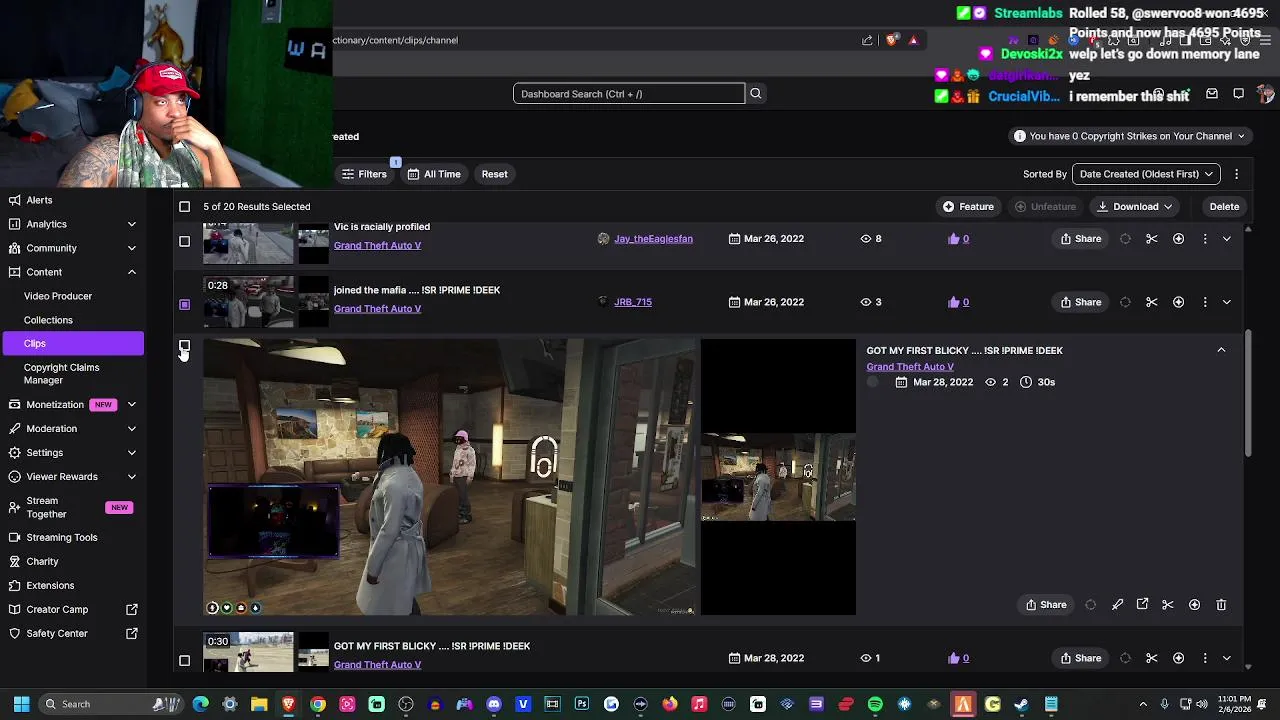Click the Windows Start button
The width and height of the screenshot is (1280, 720).
[x=21, y=704]
